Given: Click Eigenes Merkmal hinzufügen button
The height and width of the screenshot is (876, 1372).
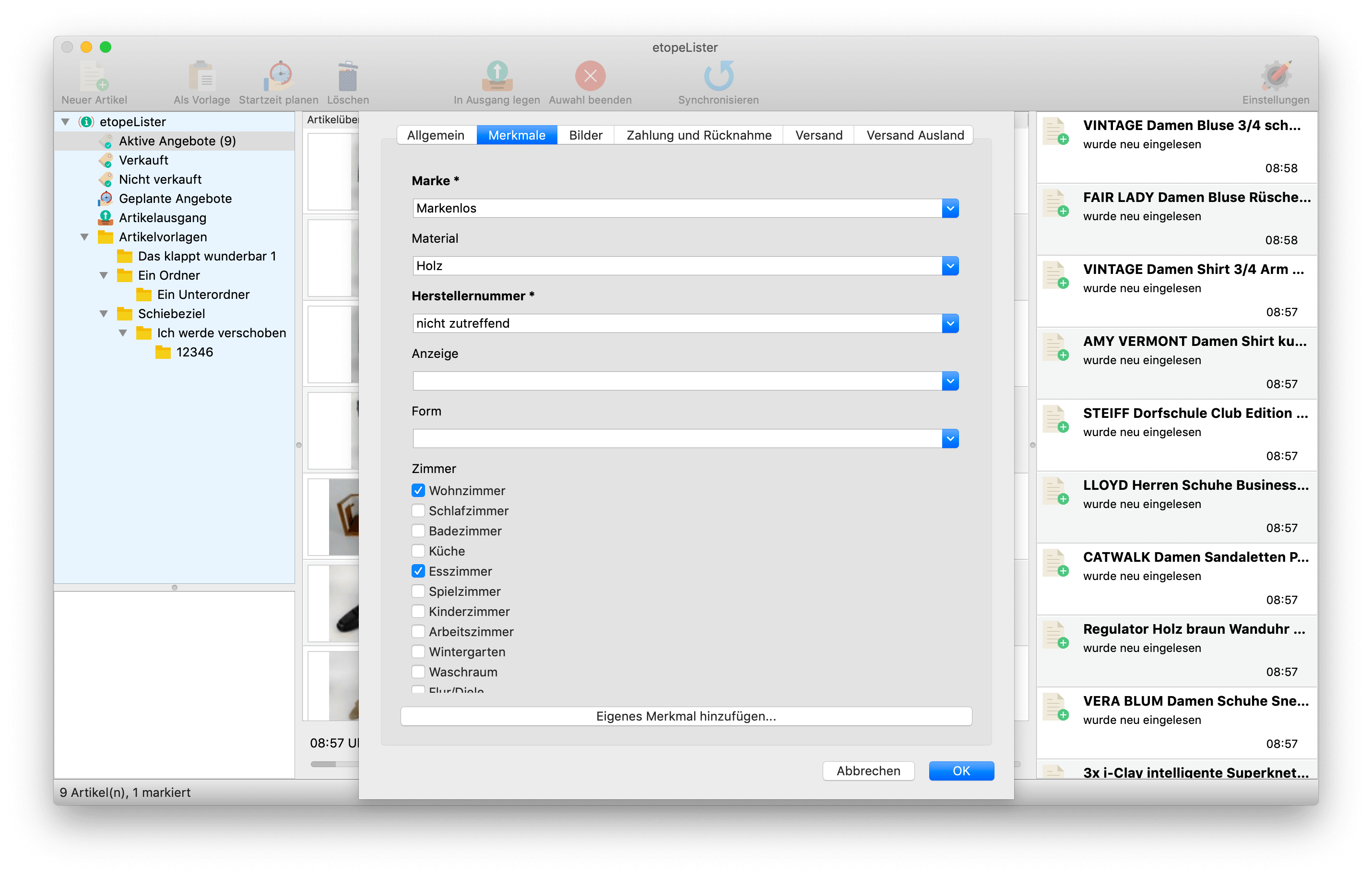Looking at the screenshot, I should (x=686, y=717).
